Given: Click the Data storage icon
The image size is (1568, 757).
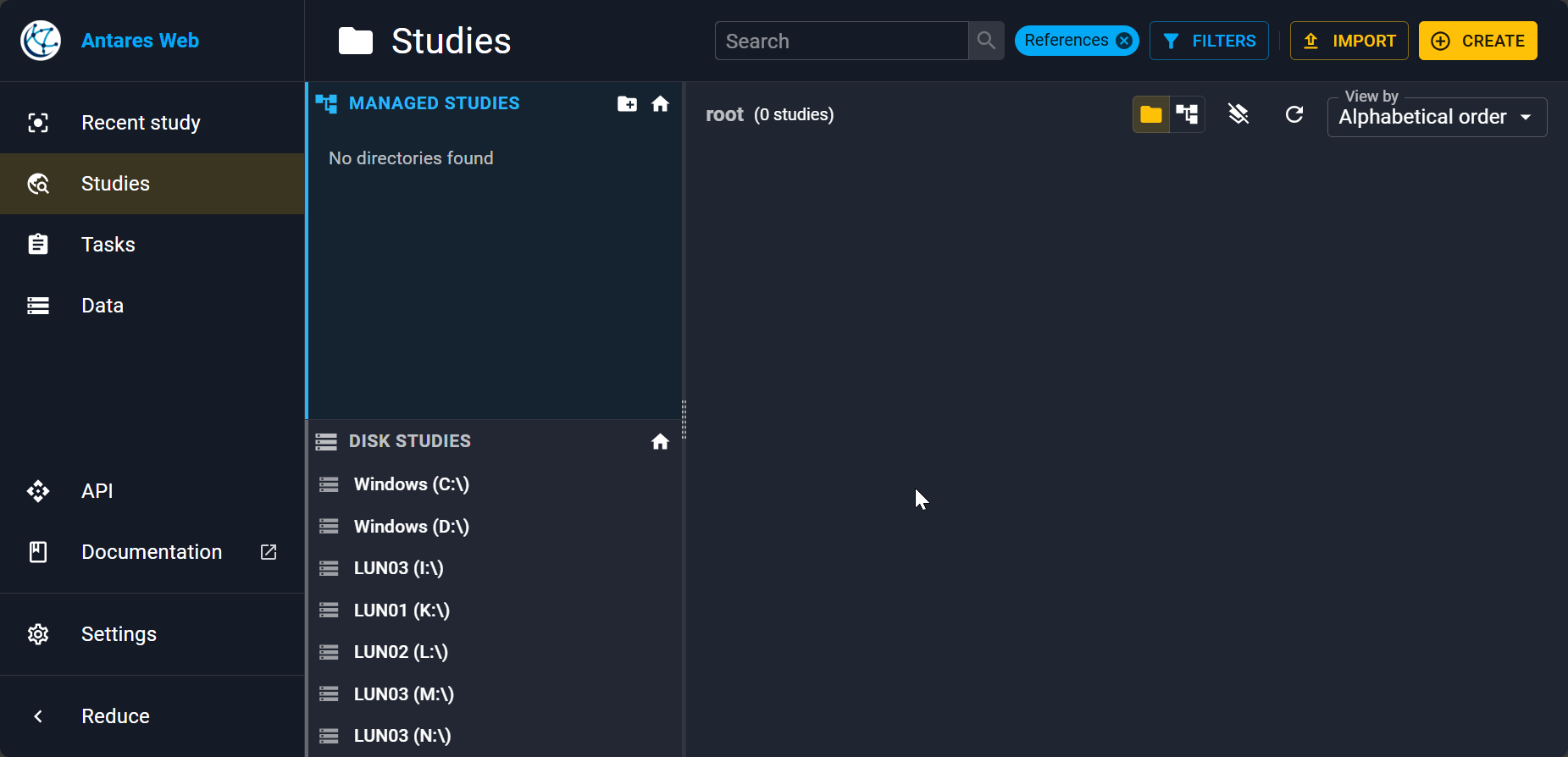Looking at the screenshot, I should point(38,306).
